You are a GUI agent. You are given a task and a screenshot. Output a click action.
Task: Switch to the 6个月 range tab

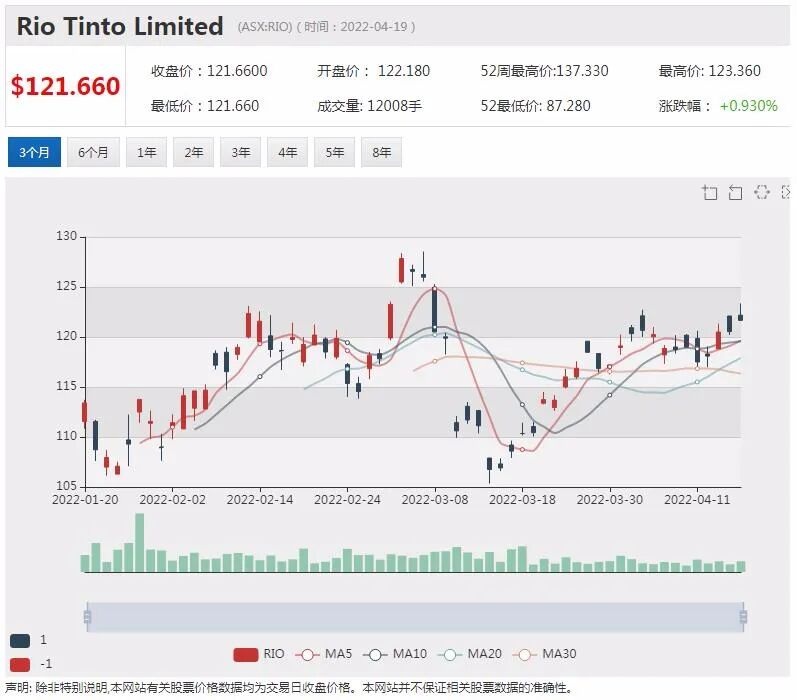pyautogui.click(x=93, y=152)
